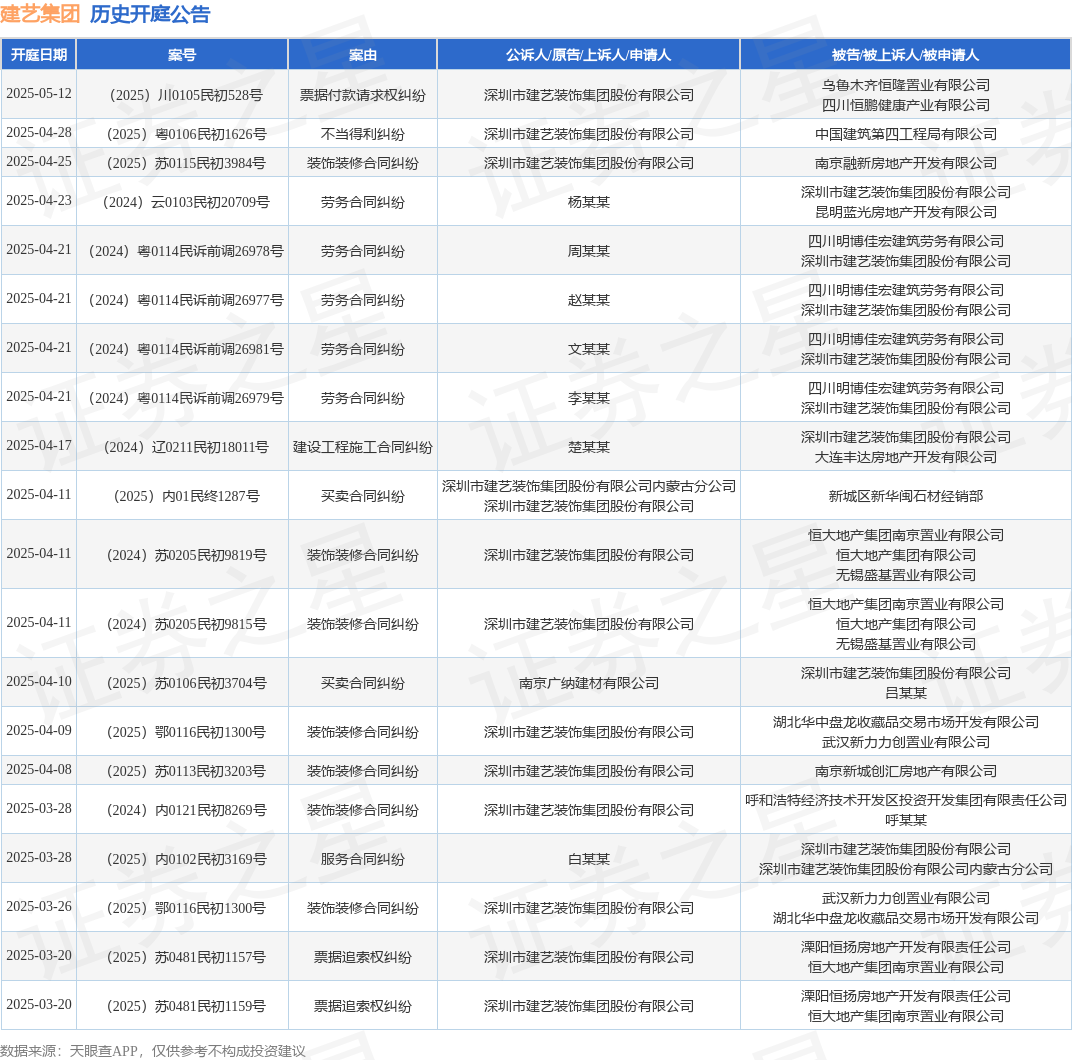The height and width of the screenshot is (1060, 1072).
Task: Click defendant 四川恒鹏健康产业有限公司
Action: click(x=906, y=105)
